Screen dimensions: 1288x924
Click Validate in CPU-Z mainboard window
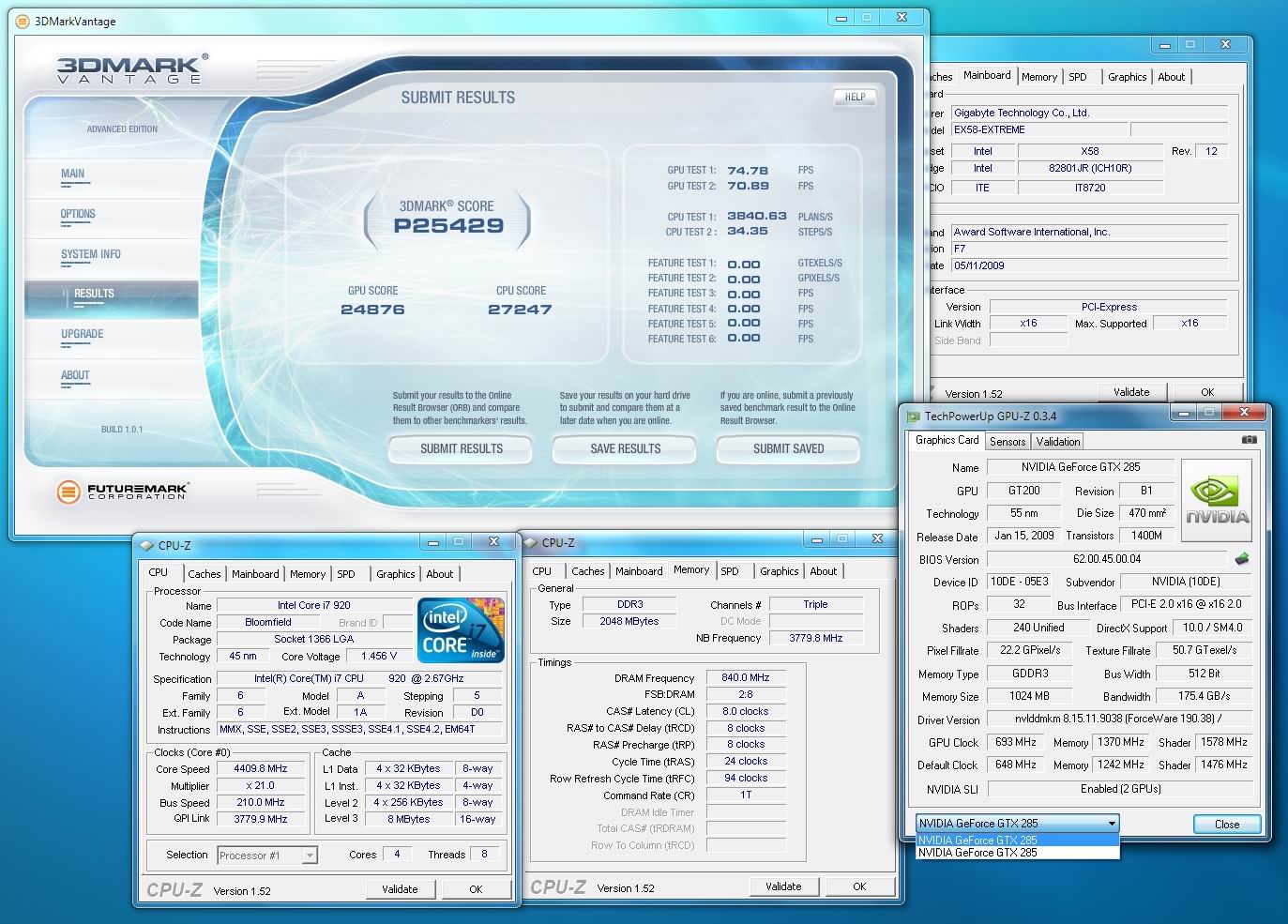[1131, 392]
